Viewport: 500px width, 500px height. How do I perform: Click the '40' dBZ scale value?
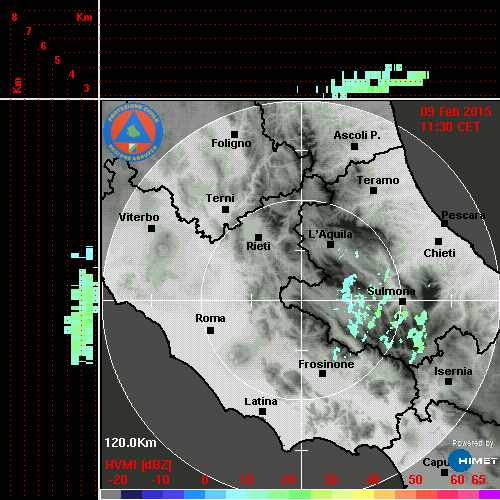(x=373, y=480)
